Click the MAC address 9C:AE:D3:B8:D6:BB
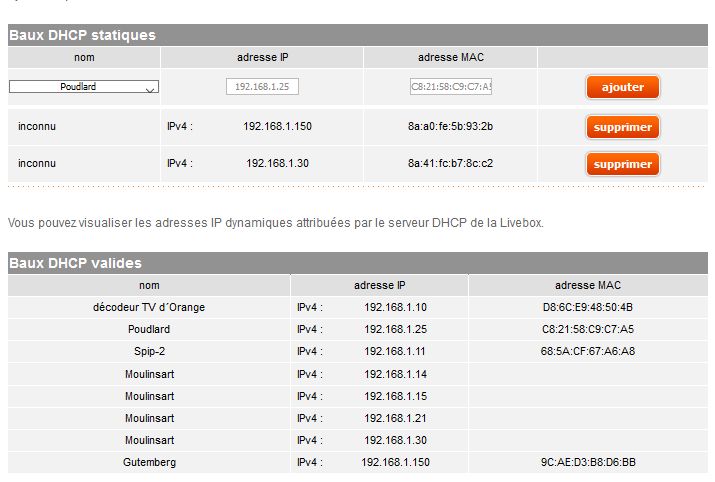This screenshot has width=715, height=482. (588, 462)
